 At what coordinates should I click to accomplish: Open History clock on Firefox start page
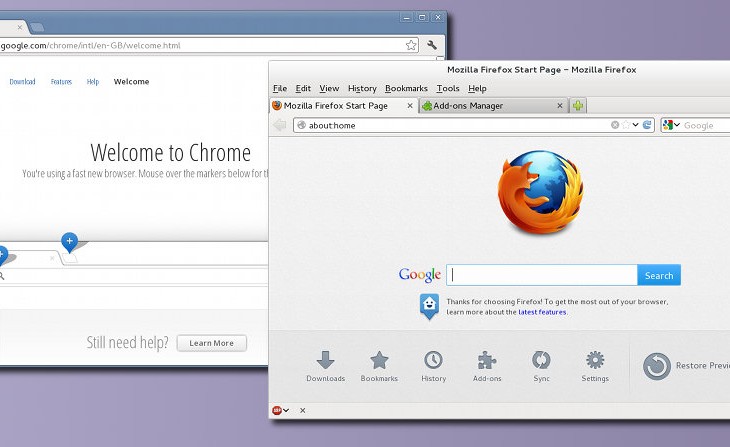point(433,366)
